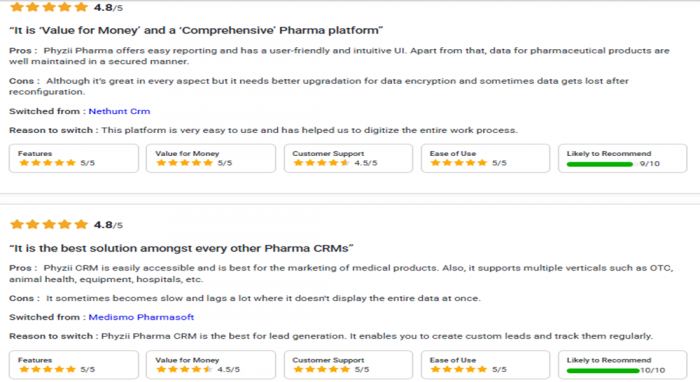Click the overall 4.8 stars of second review
Screen dimensions: 700x382
coord(49,224)
